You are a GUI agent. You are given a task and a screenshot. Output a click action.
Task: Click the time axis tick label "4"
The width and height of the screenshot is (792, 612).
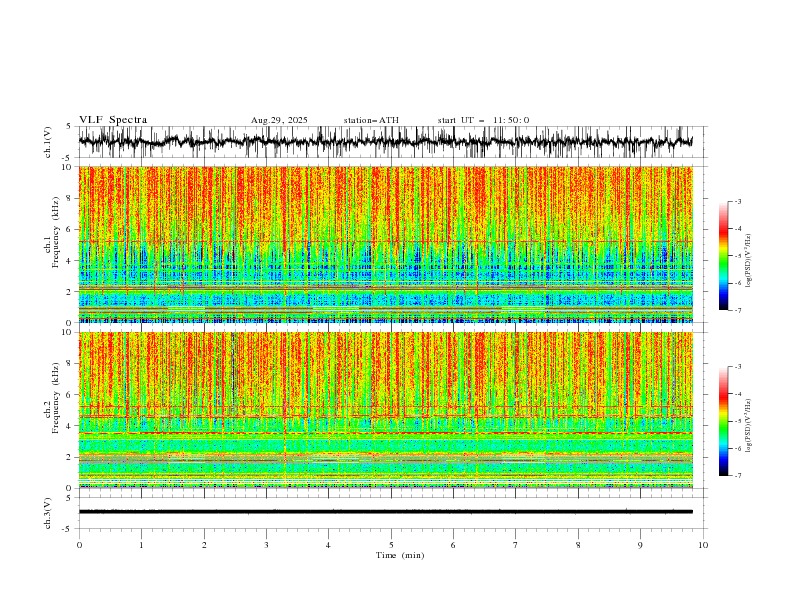click(328, 545)
